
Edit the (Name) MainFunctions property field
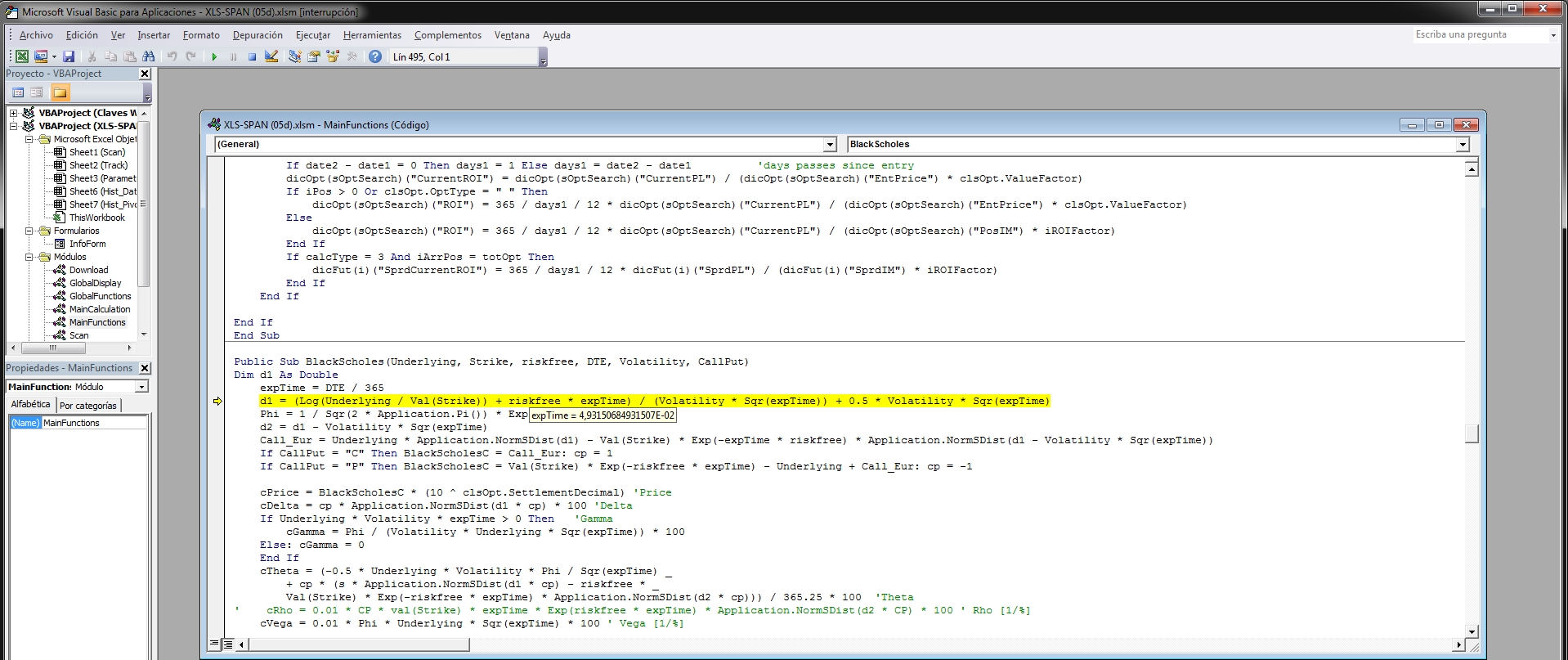point(94,423)
